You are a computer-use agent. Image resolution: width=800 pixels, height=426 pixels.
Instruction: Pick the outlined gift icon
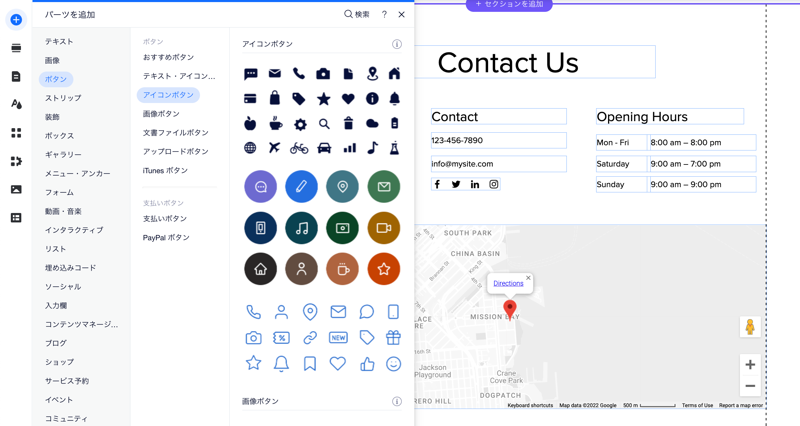click(393, 337)
